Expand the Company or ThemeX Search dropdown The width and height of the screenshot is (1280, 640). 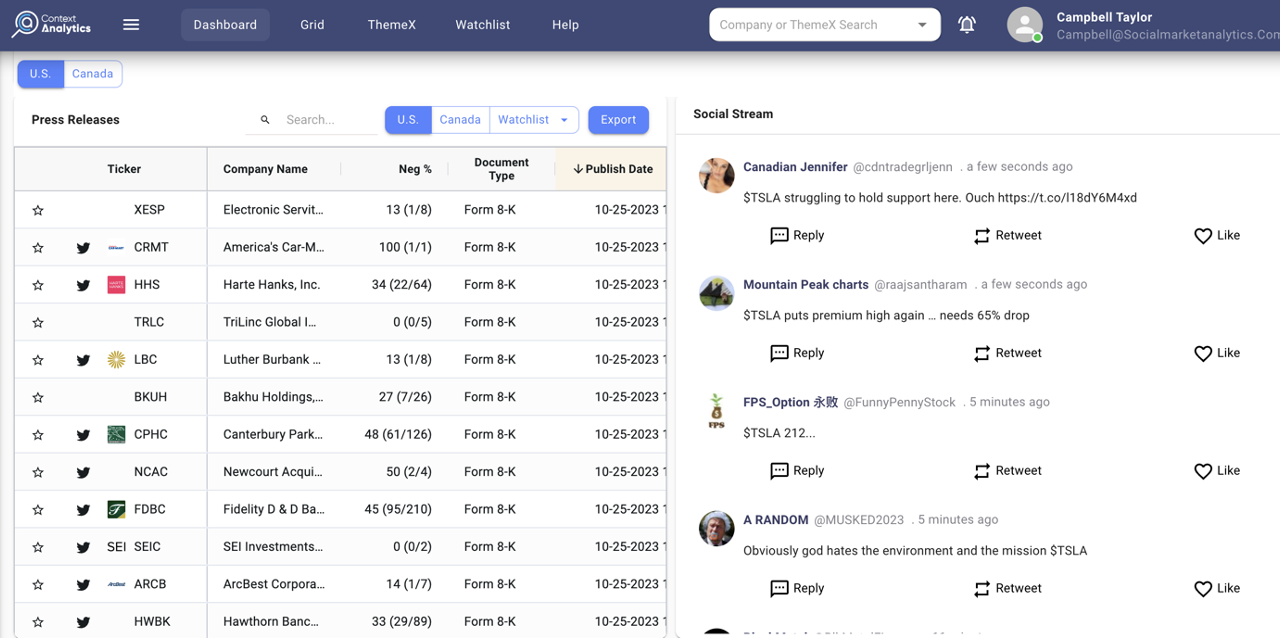pos(921,24)
